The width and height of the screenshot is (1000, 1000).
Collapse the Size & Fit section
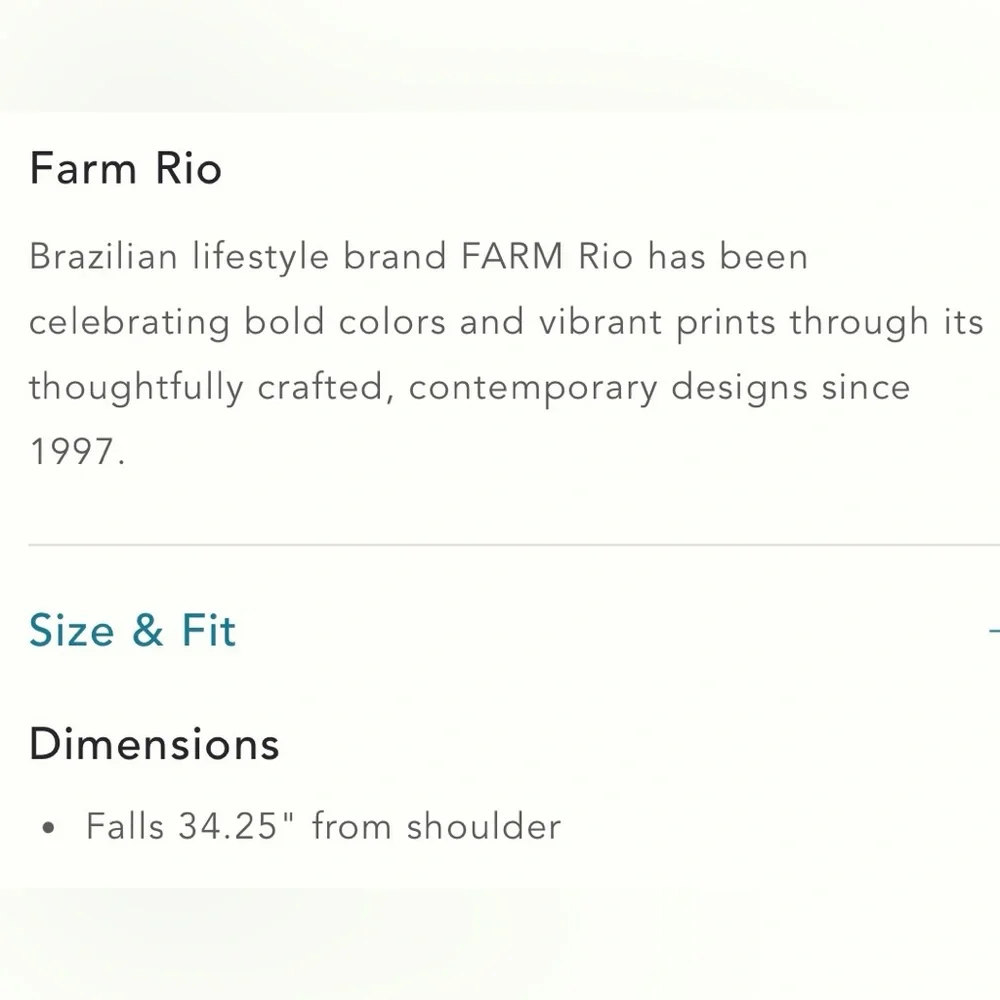pyautogui.click(x=132, y=631)
